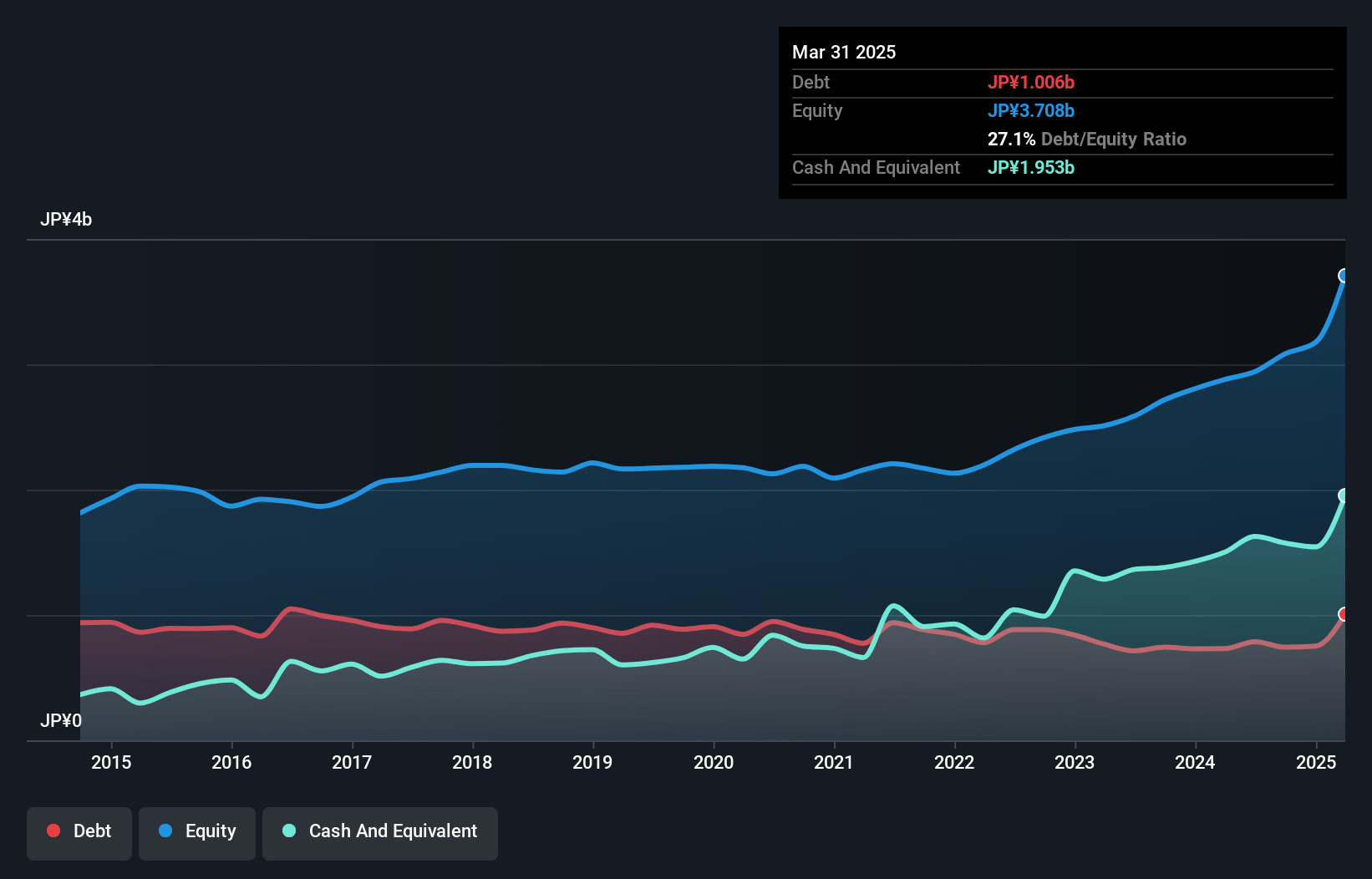The height and width of the screenshot is (879, 1372).
Task: Click the 2017 x-axis label
Action: [x=352, y=762]
